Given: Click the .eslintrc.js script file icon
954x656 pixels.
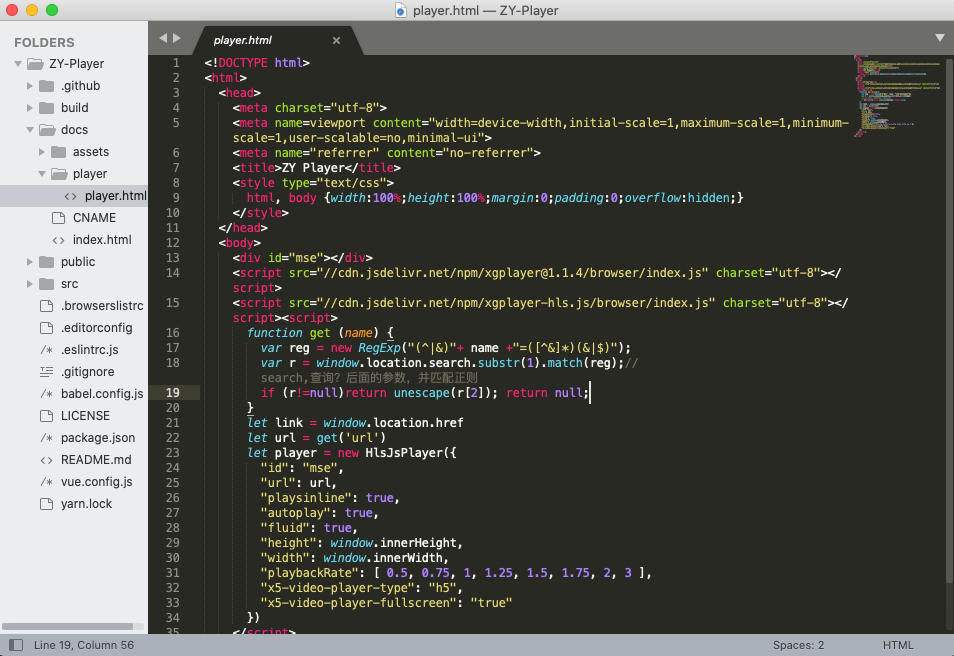Looking at the screenshot, I should coord(46,350).
